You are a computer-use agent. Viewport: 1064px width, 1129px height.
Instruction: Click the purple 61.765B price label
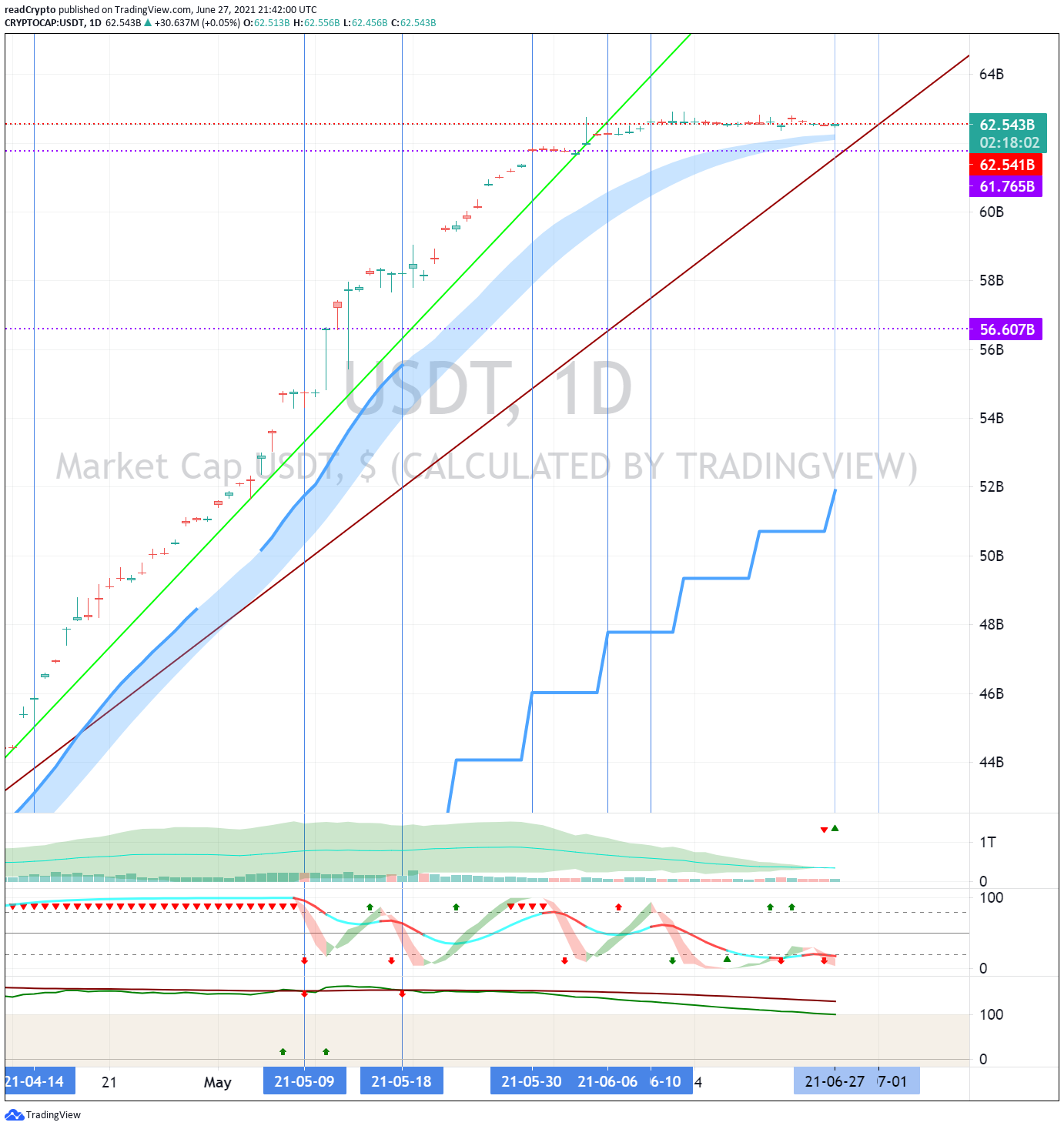click(x=1006, y=186)
